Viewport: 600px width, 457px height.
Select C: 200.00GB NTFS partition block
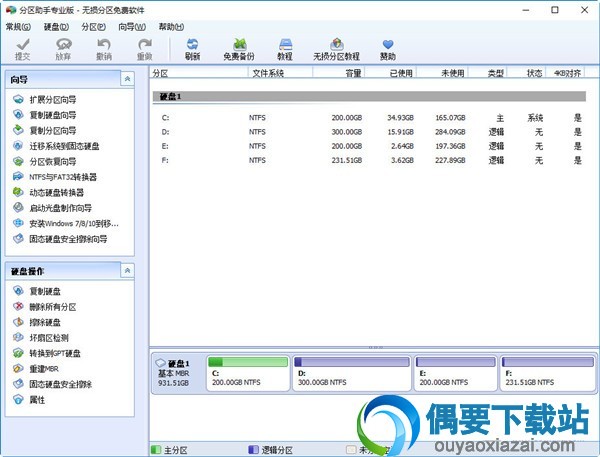pos(248,373)
